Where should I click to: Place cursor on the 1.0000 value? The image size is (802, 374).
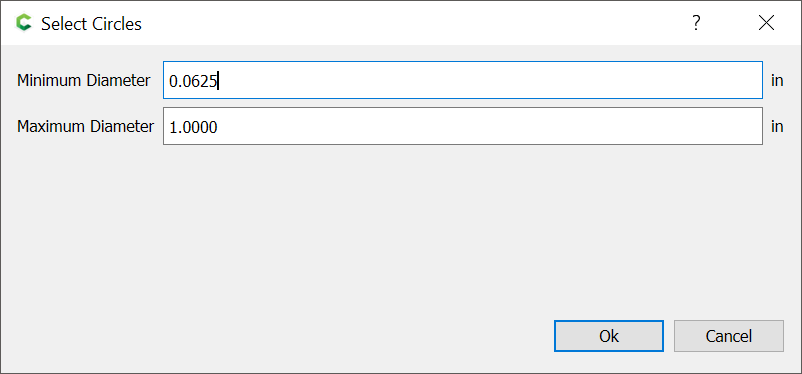(193, 127)
